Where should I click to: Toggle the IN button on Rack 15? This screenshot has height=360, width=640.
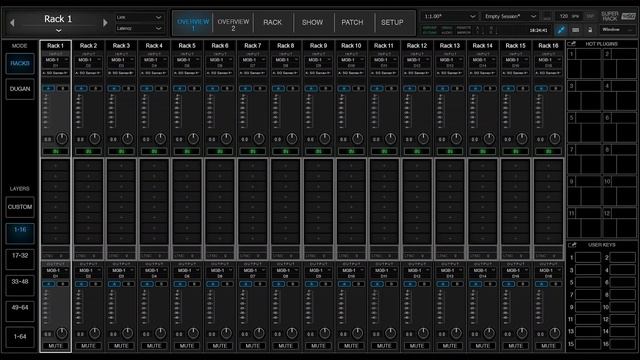[x=516, y=151]
